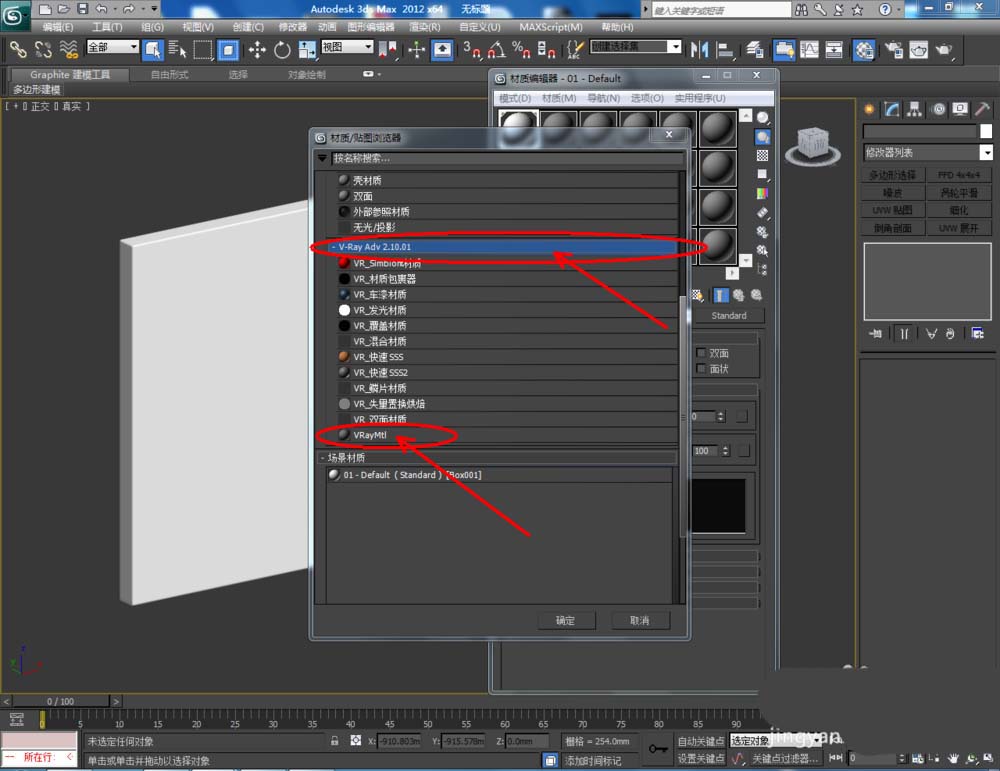Click the Material Editor toolbar icon
The height and width of the screenshot is (771, 1000).
coord(864,50)
